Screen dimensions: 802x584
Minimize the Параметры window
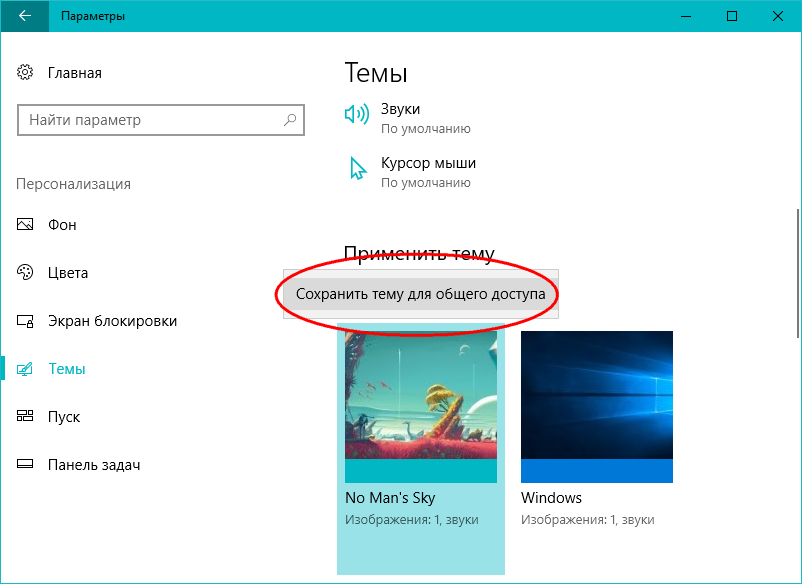click(x=686, y=16)
